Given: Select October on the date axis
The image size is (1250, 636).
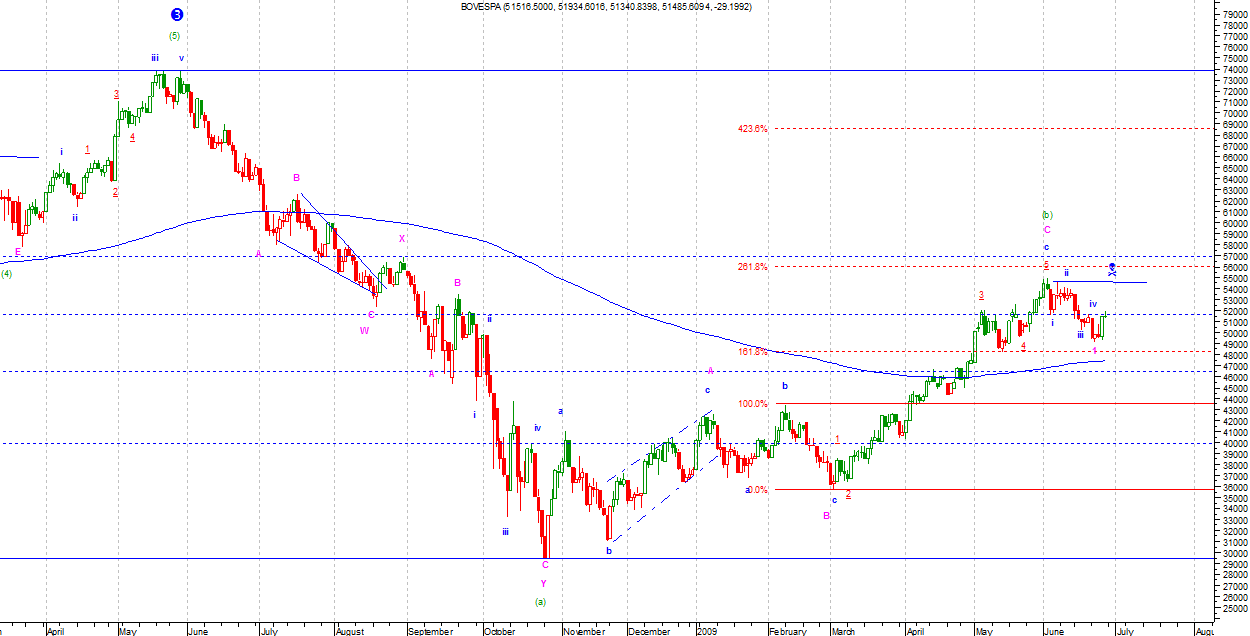Looking at the screenshot, I should [498, 631].
